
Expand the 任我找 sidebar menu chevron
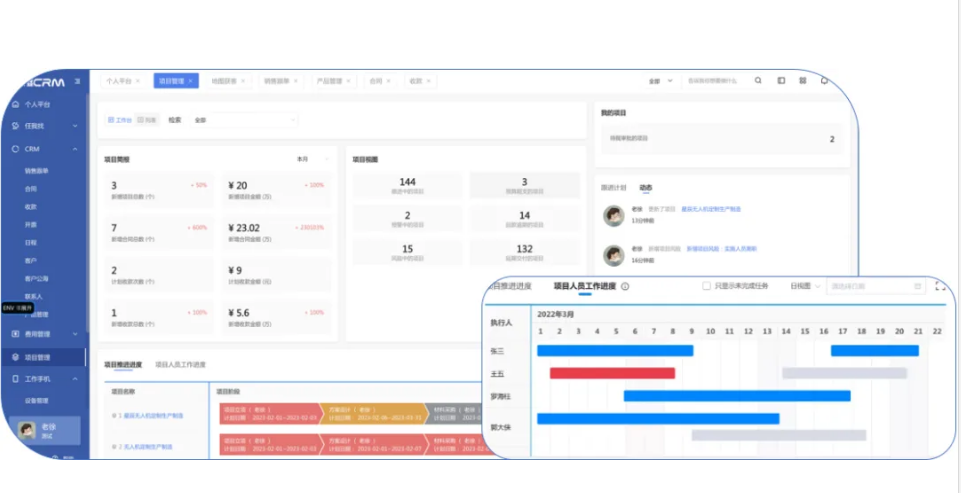click(75, 126)
